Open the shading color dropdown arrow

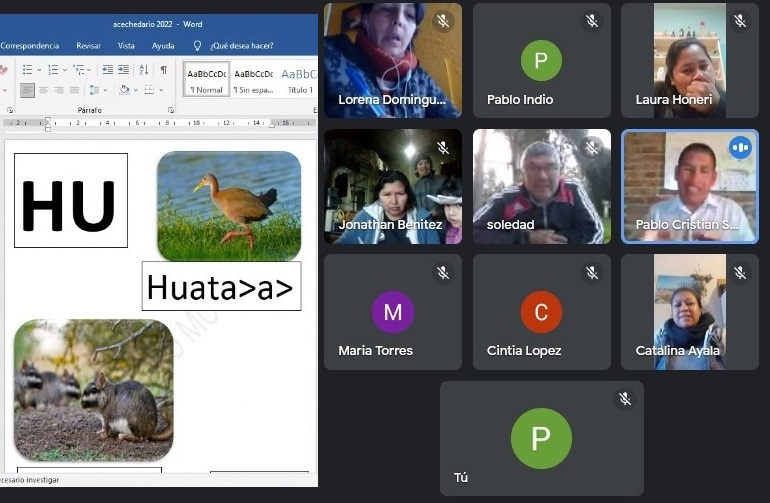coord(135,90)
